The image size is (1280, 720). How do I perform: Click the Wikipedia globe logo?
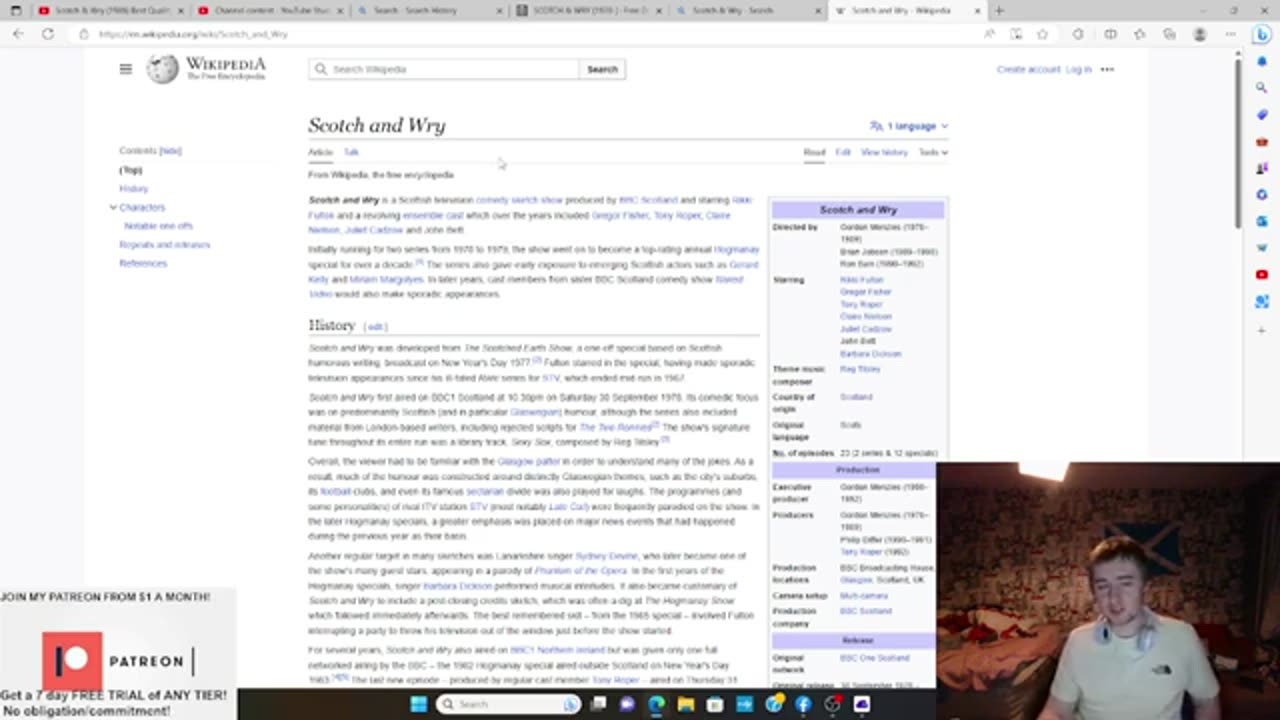(x=163, y=69)
